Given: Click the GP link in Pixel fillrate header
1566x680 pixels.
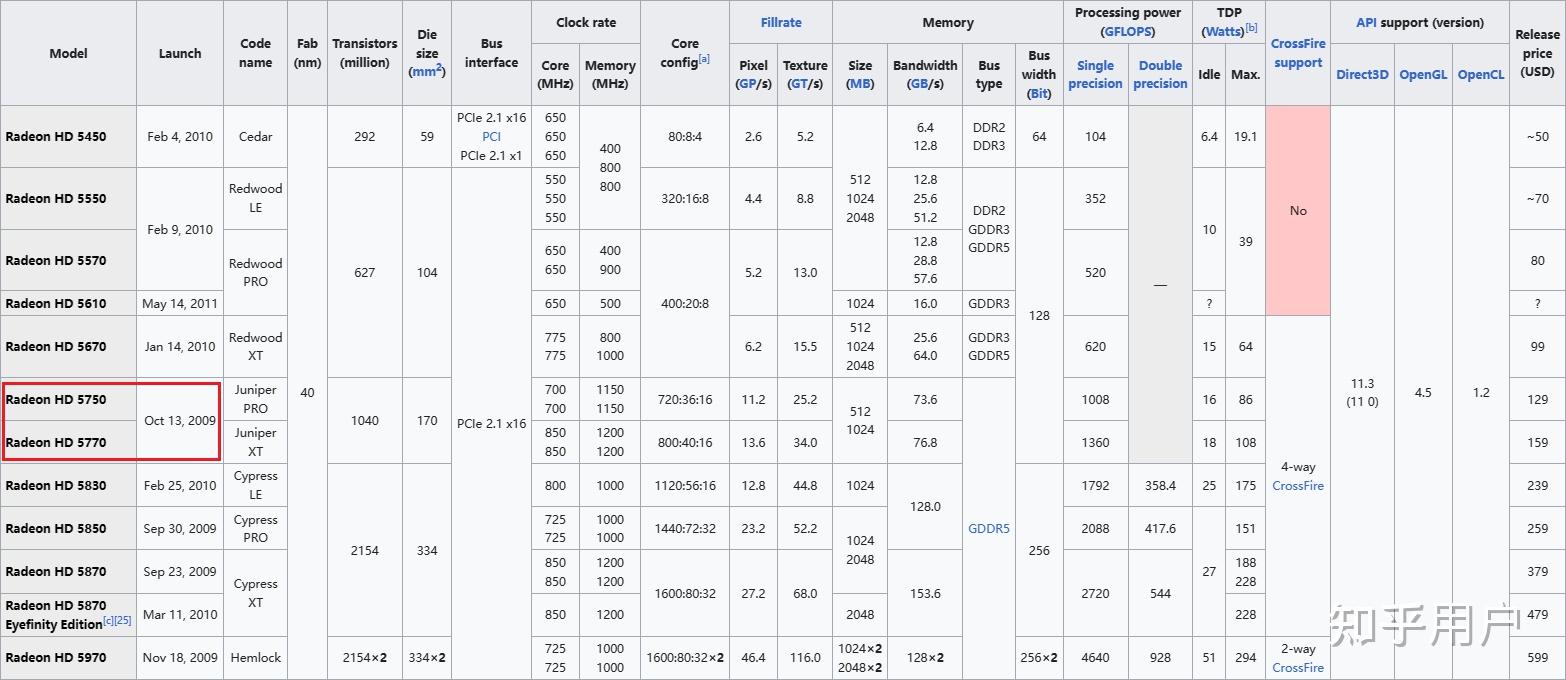Looking at the screenshot, I should coord(746,84).
